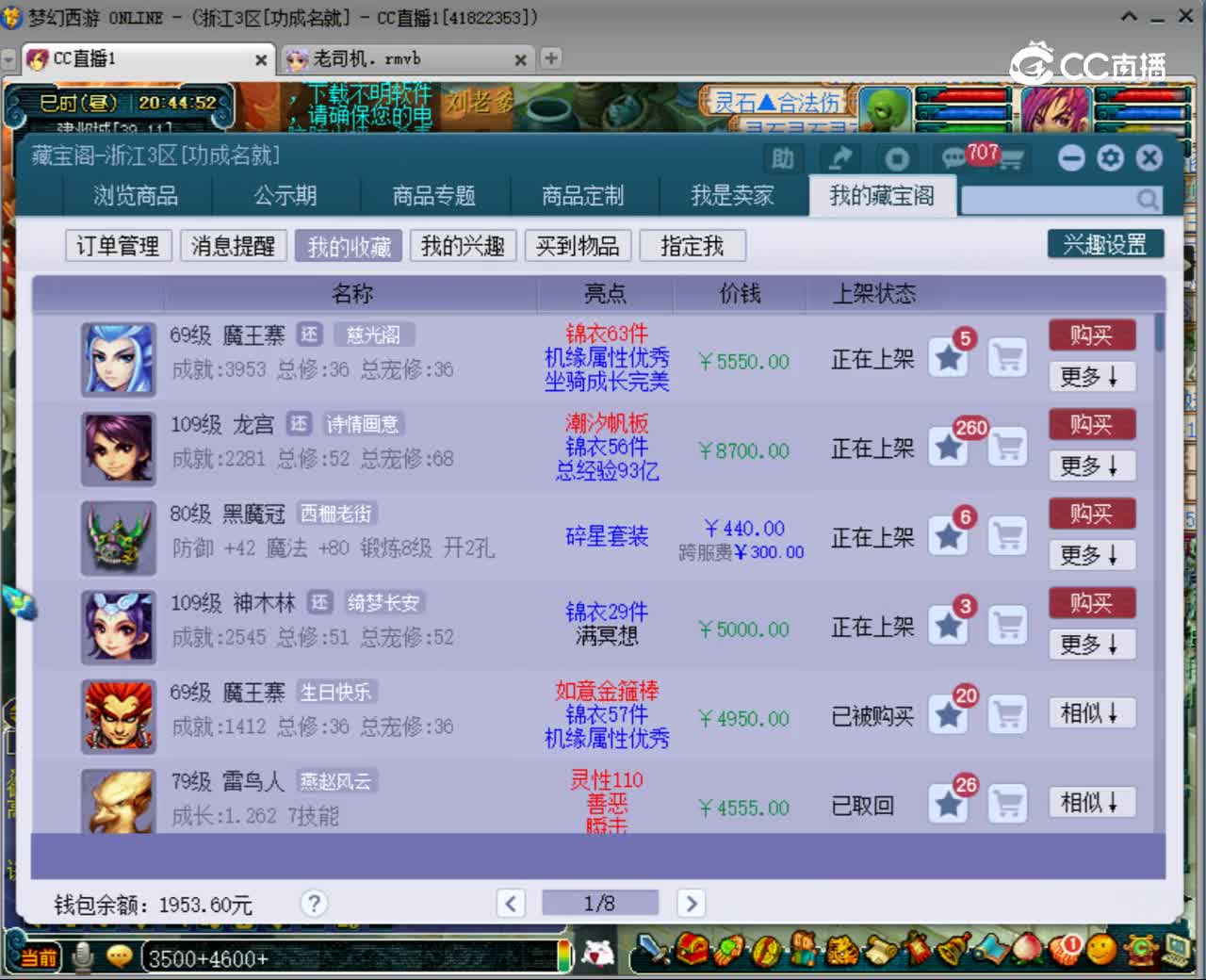The image size is (1206, 980).
Task: Open 我的兴趣 sub-tab
Action: (463, 246)
